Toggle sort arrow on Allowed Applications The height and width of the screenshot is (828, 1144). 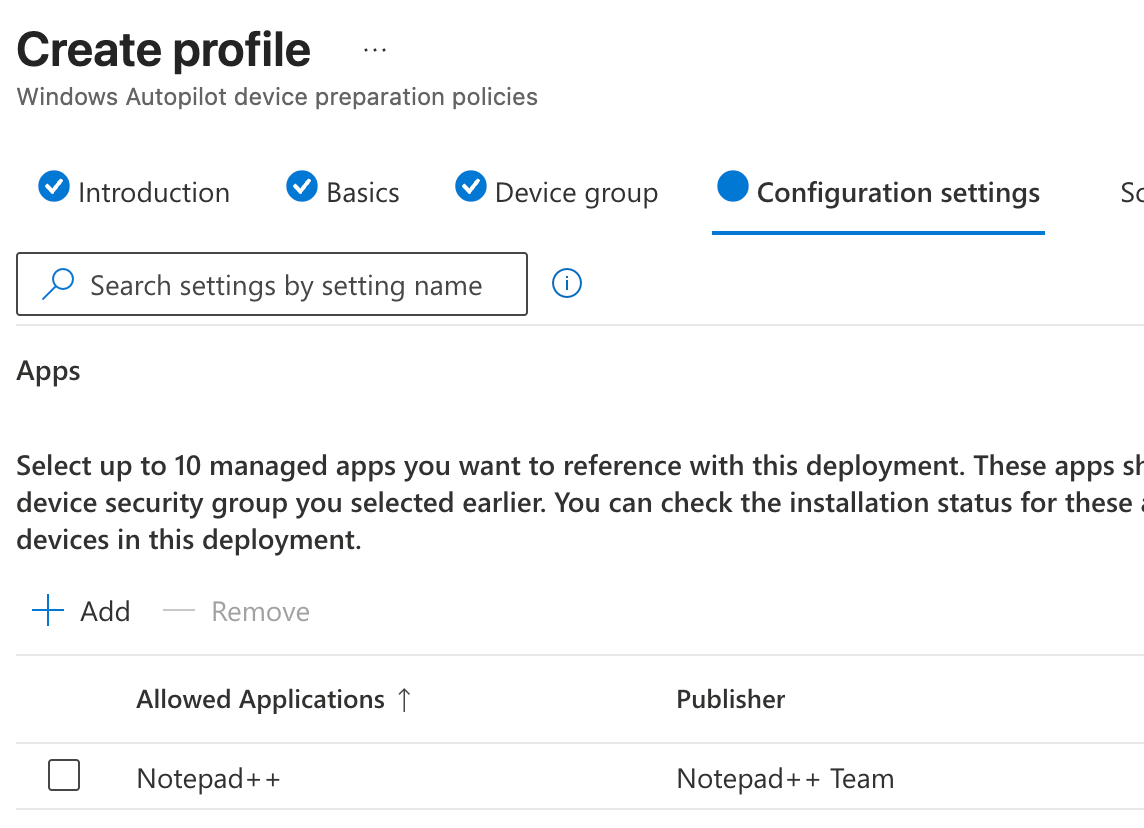click(404, 700)
